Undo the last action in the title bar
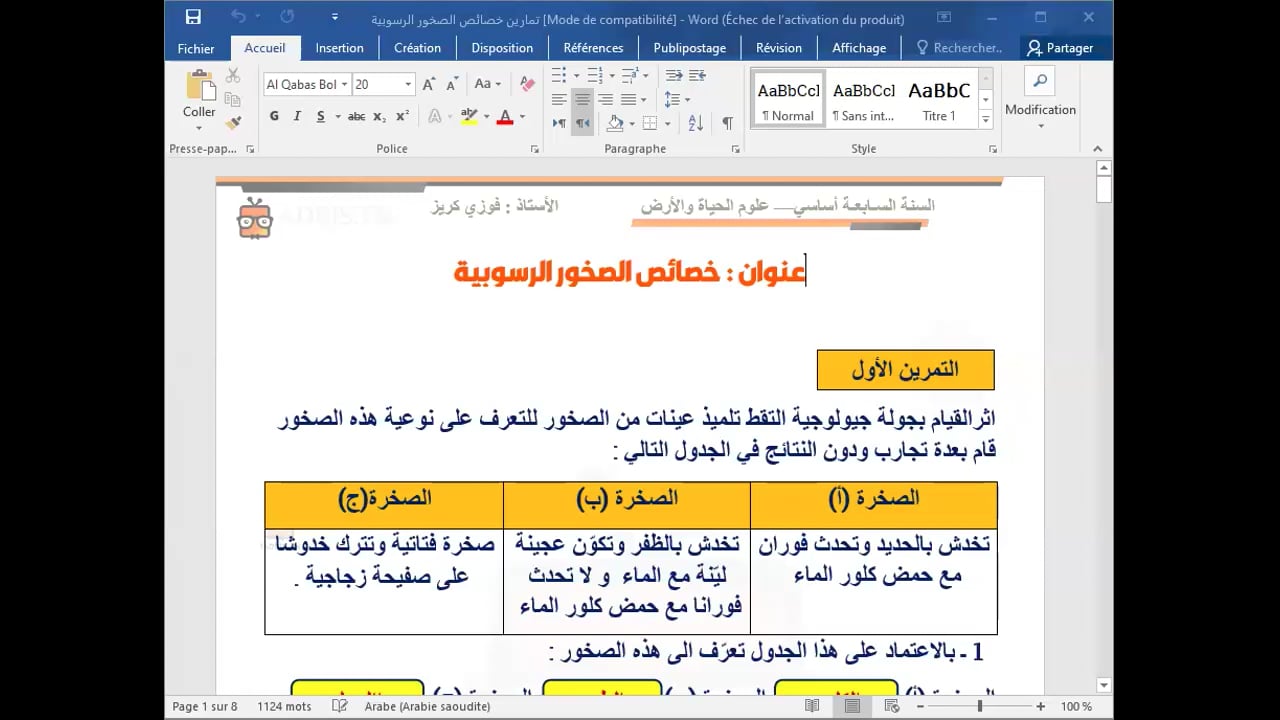The image size is (1280, 720). (238, 17)
